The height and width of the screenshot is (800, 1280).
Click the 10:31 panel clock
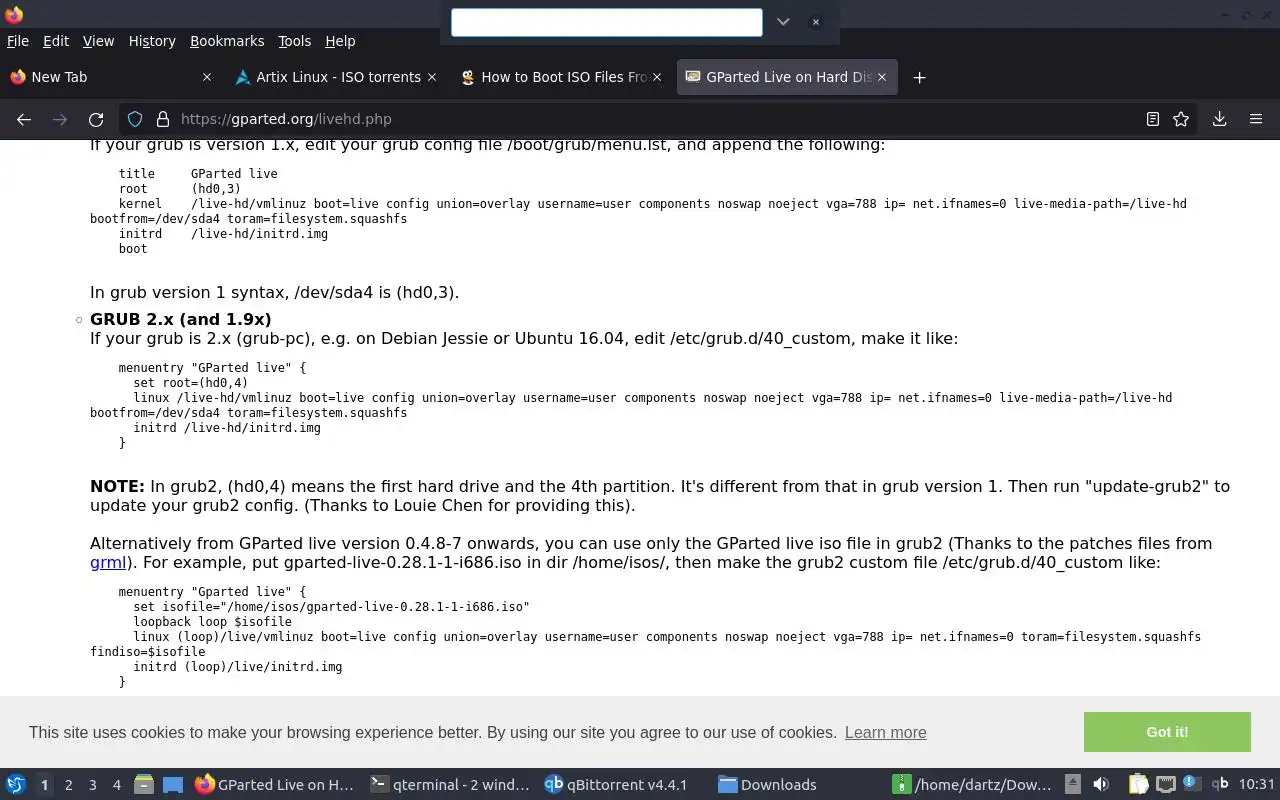click(x=1256, y=784)
